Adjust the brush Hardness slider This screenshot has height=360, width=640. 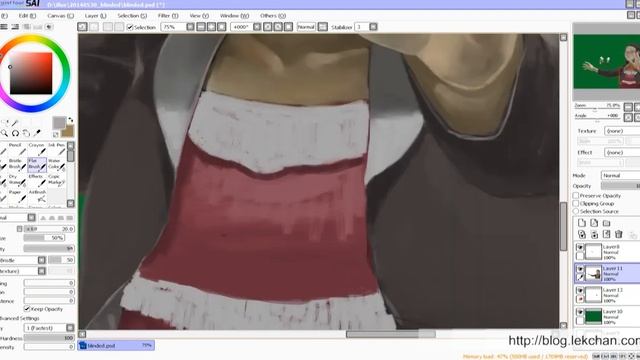49,338
